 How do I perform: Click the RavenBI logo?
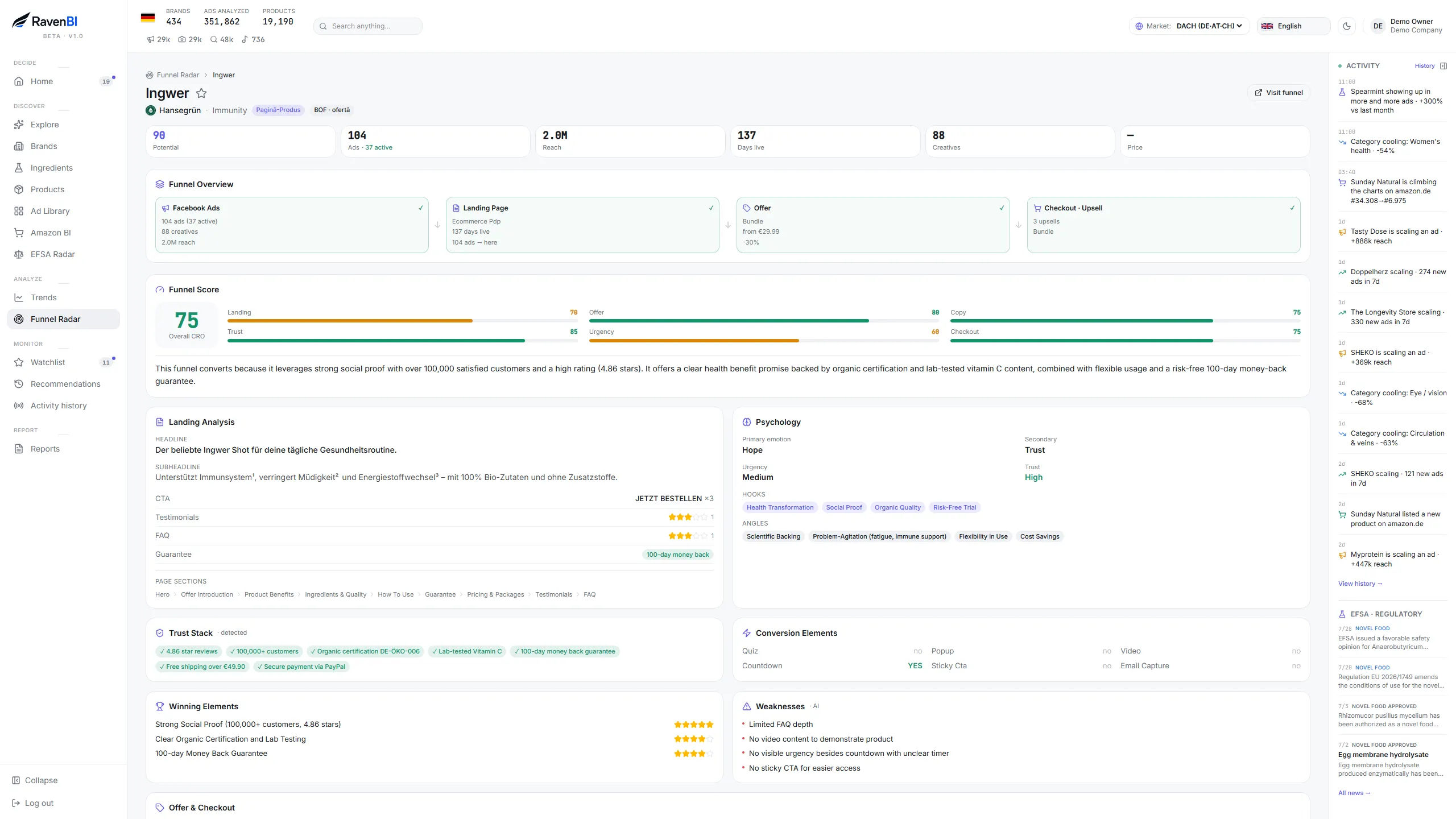point(45,21)
